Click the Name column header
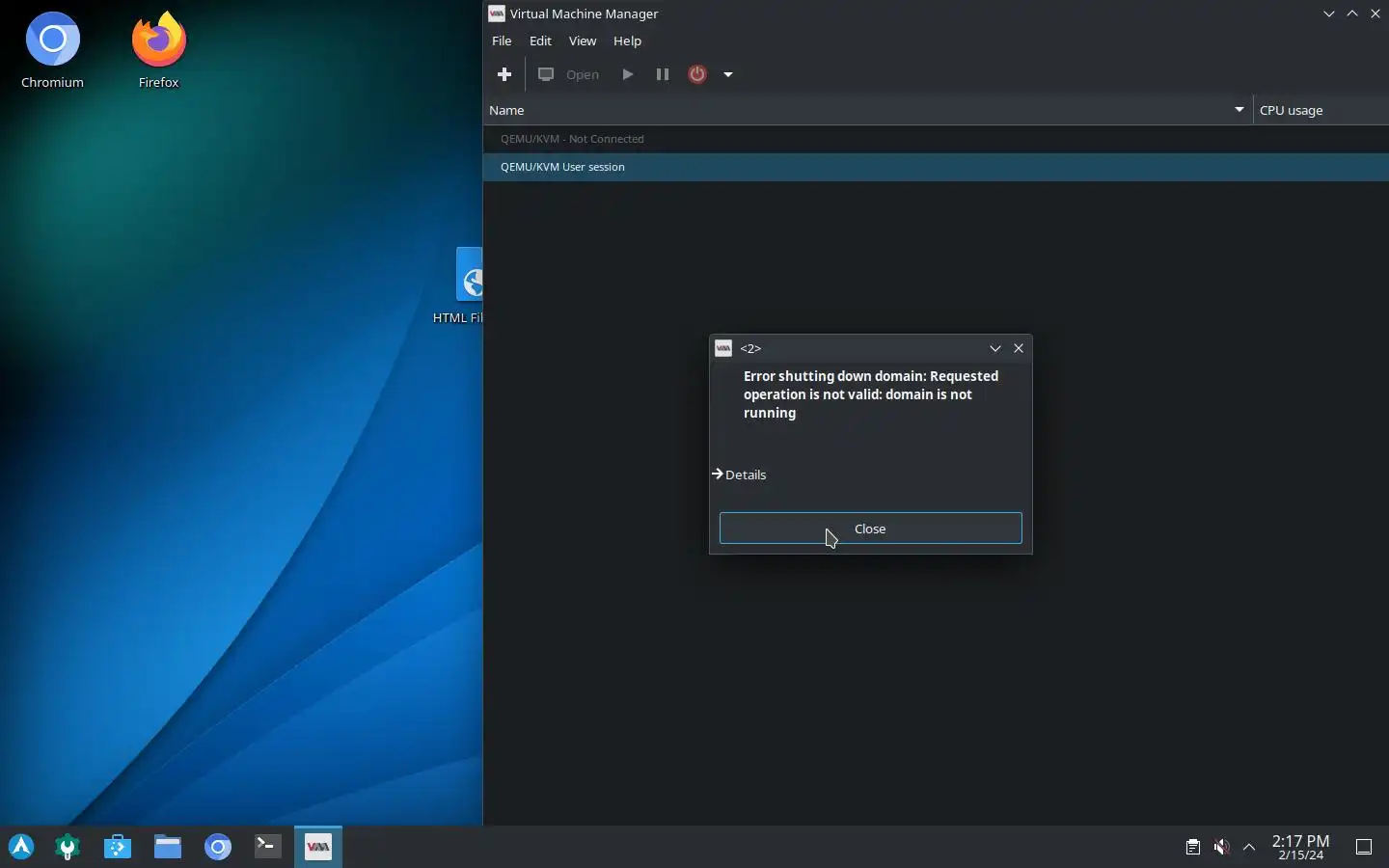The height and width of the screenshot is (868, 1389). [x=867, y=110]
